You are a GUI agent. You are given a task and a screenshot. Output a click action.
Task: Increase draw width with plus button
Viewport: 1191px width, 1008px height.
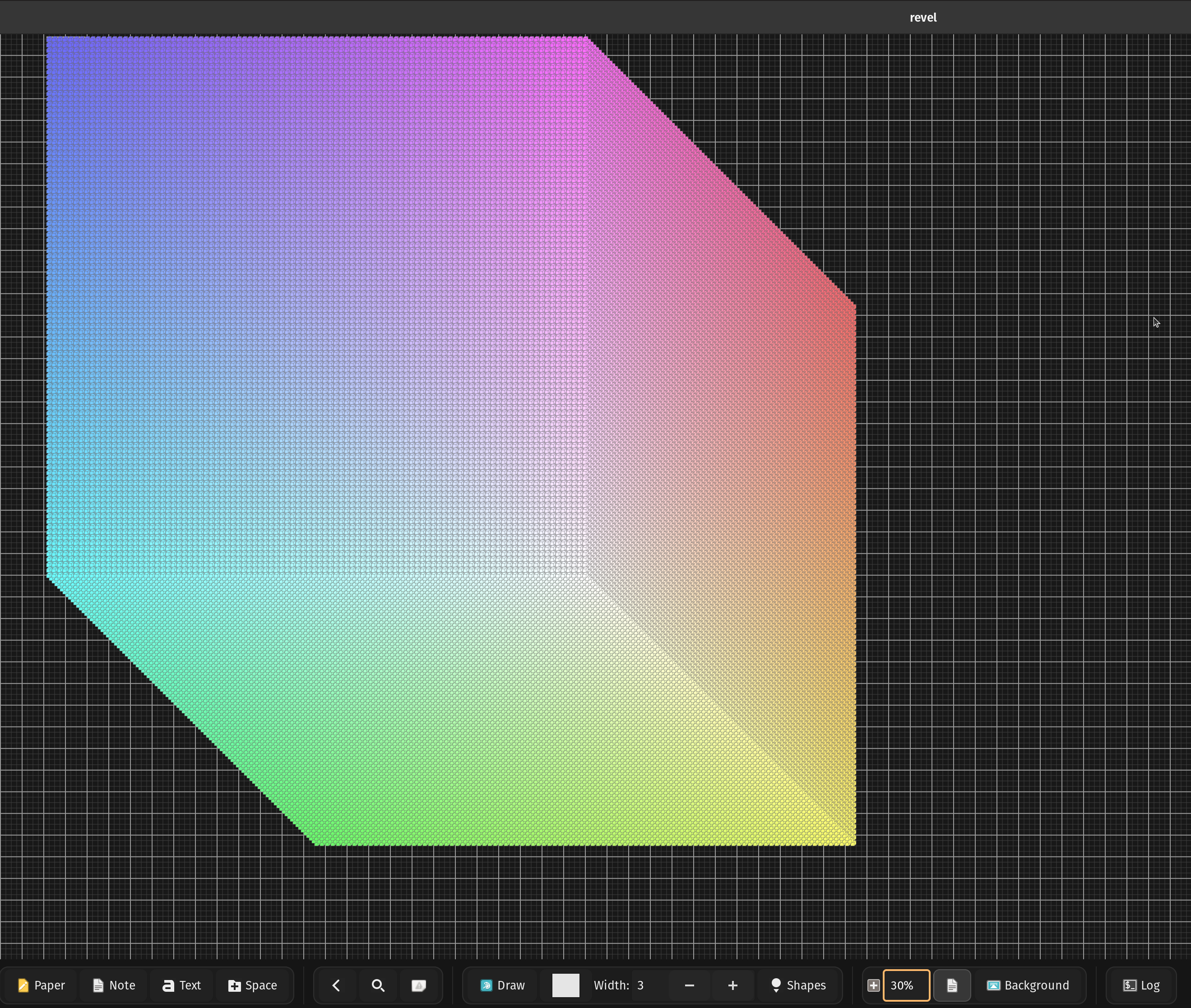coord(732,985)
